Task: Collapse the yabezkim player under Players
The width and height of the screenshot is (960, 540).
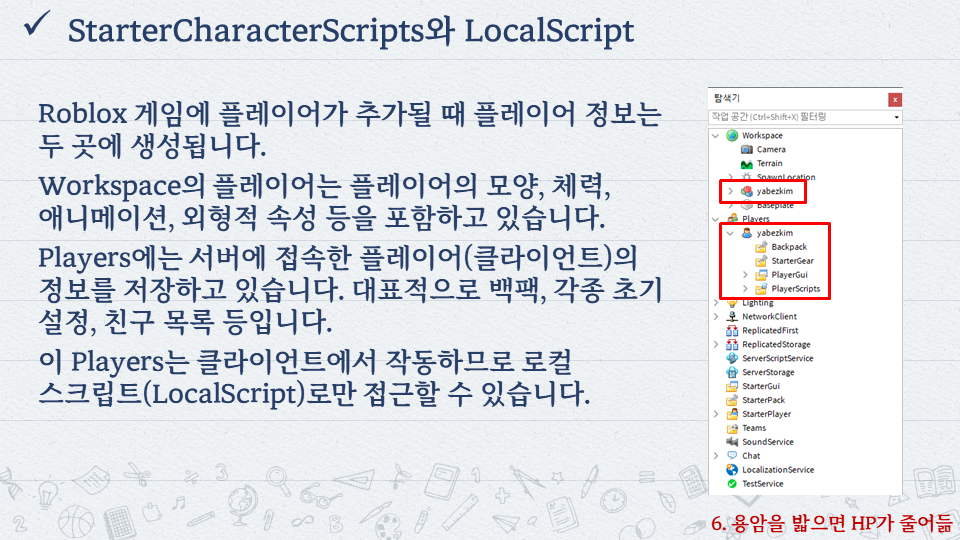Action: (730, 233)
